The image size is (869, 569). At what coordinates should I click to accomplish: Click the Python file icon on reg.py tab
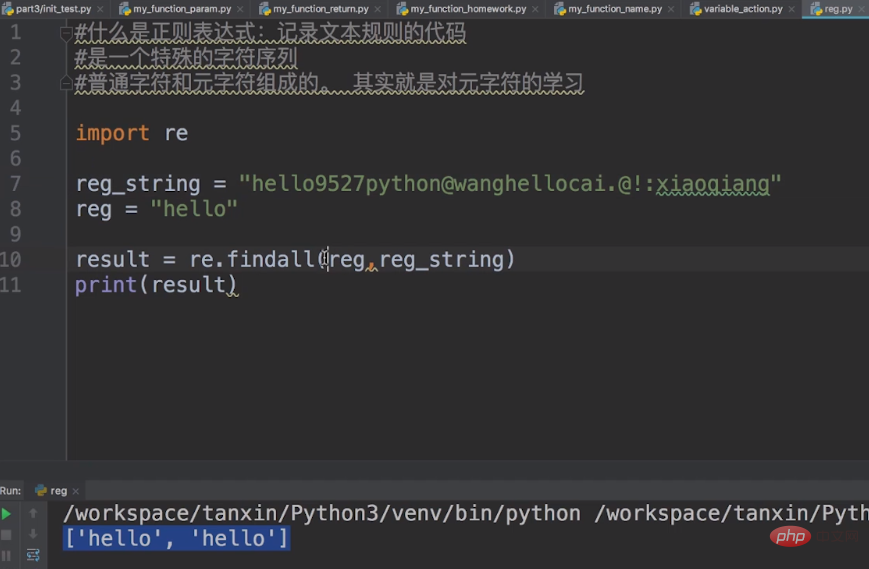(x=816, y=9)
